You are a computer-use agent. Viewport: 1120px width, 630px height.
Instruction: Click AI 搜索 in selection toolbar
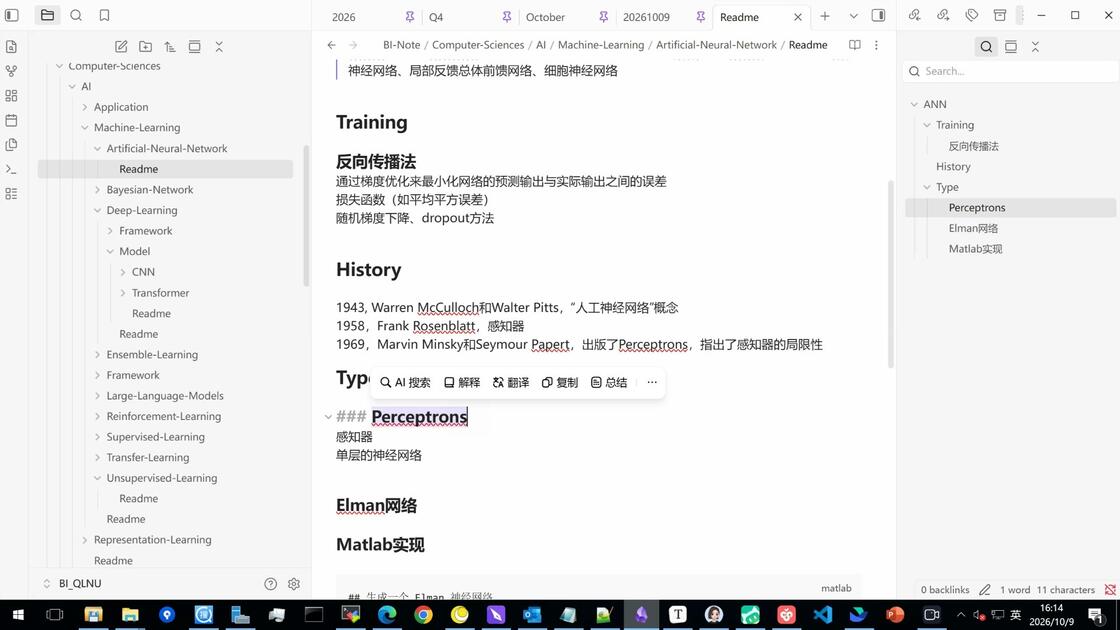click(x=405, y=383)
